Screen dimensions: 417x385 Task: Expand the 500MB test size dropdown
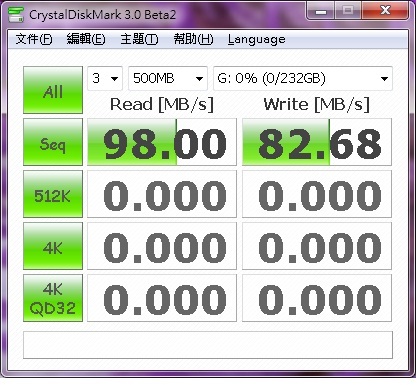168,78
